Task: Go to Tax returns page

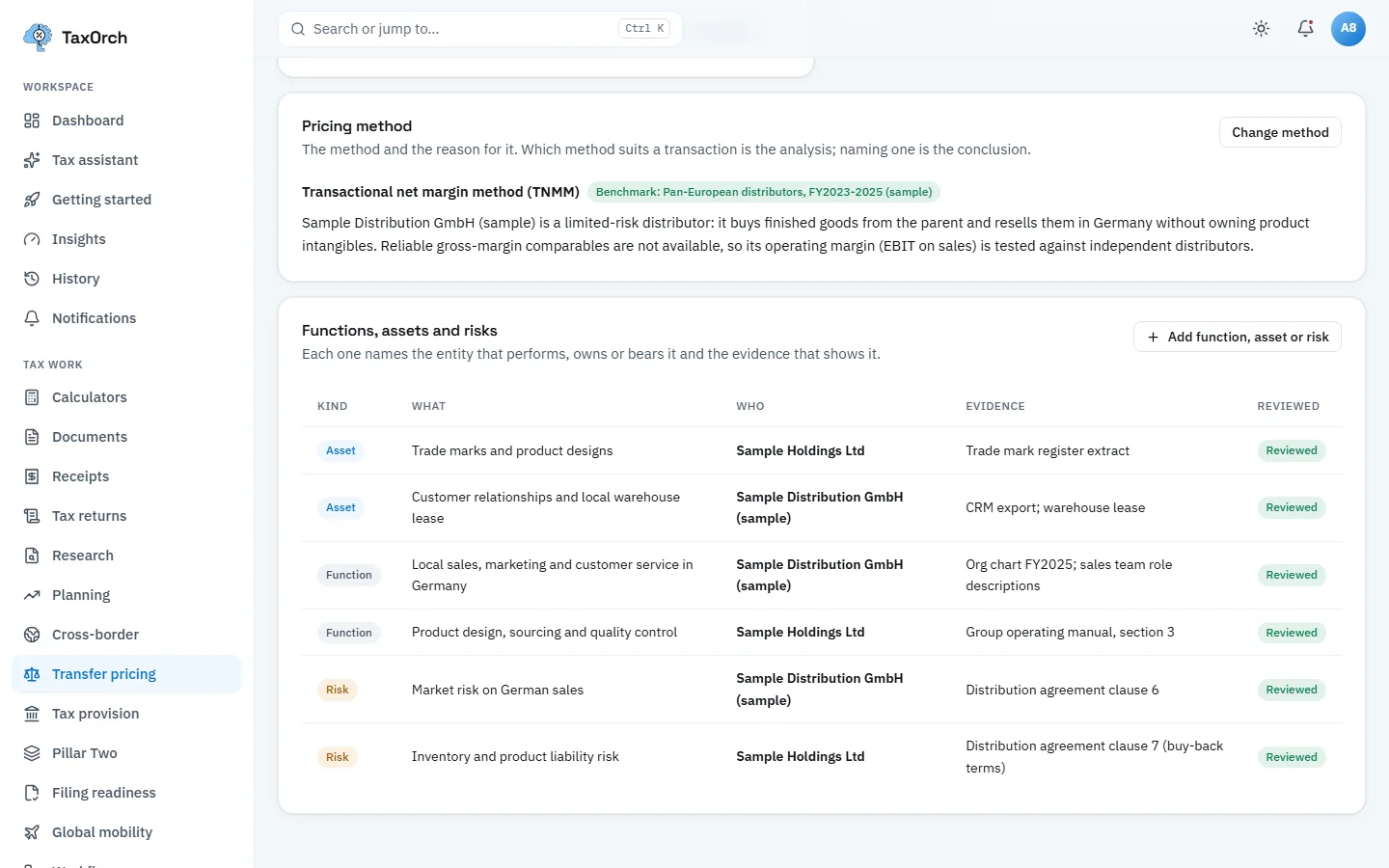Action: coord(126,516)
